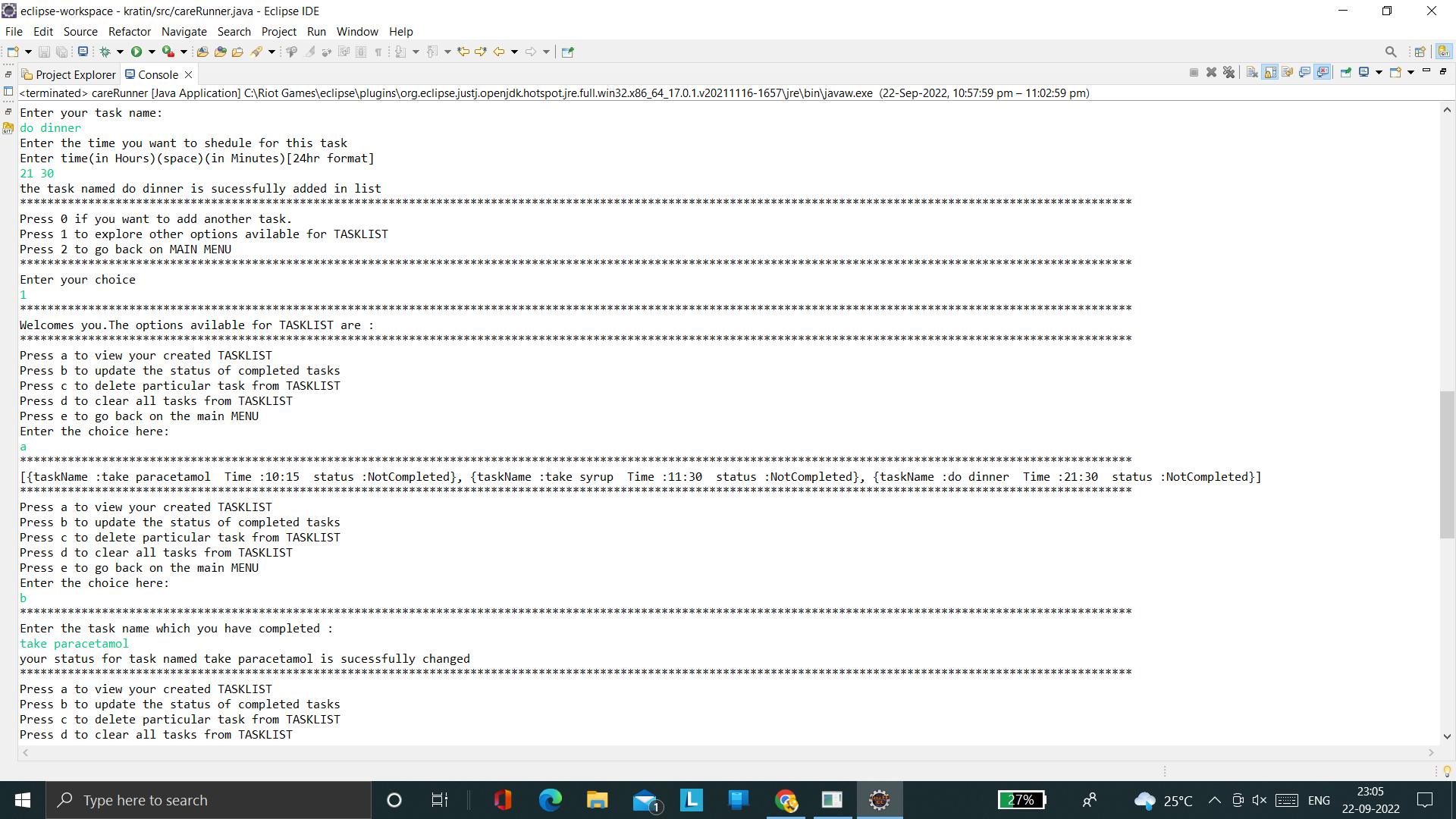Open the Run button dropdown arrow
Screen dimensions: 1456x819
pos(152,52)
